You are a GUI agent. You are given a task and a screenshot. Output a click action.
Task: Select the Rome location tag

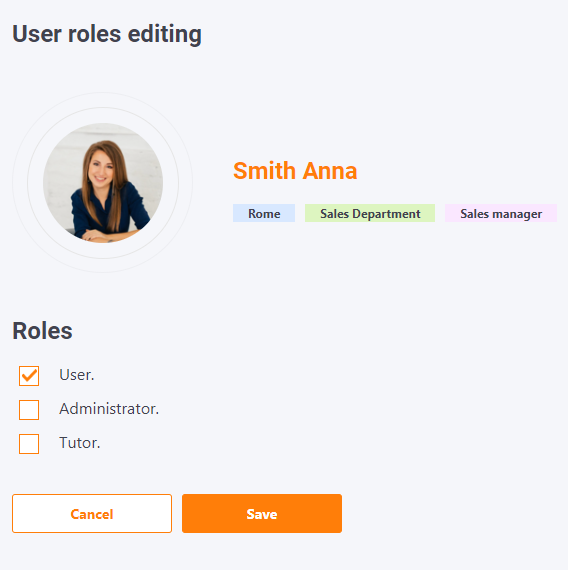point(264,213)
